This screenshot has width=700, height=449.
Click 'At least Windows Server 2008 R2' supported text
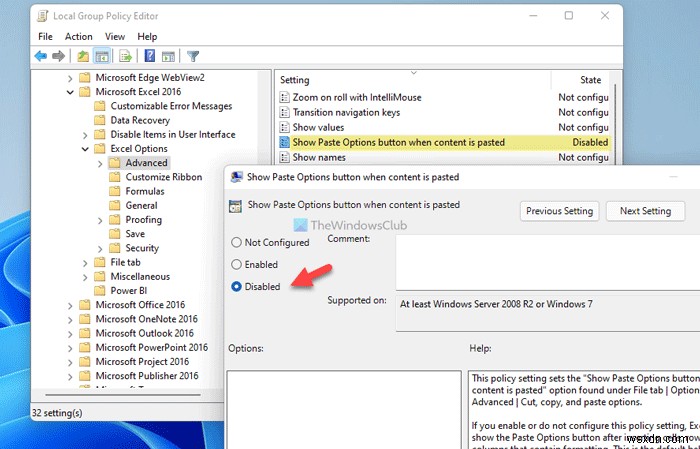coord(496,304)
